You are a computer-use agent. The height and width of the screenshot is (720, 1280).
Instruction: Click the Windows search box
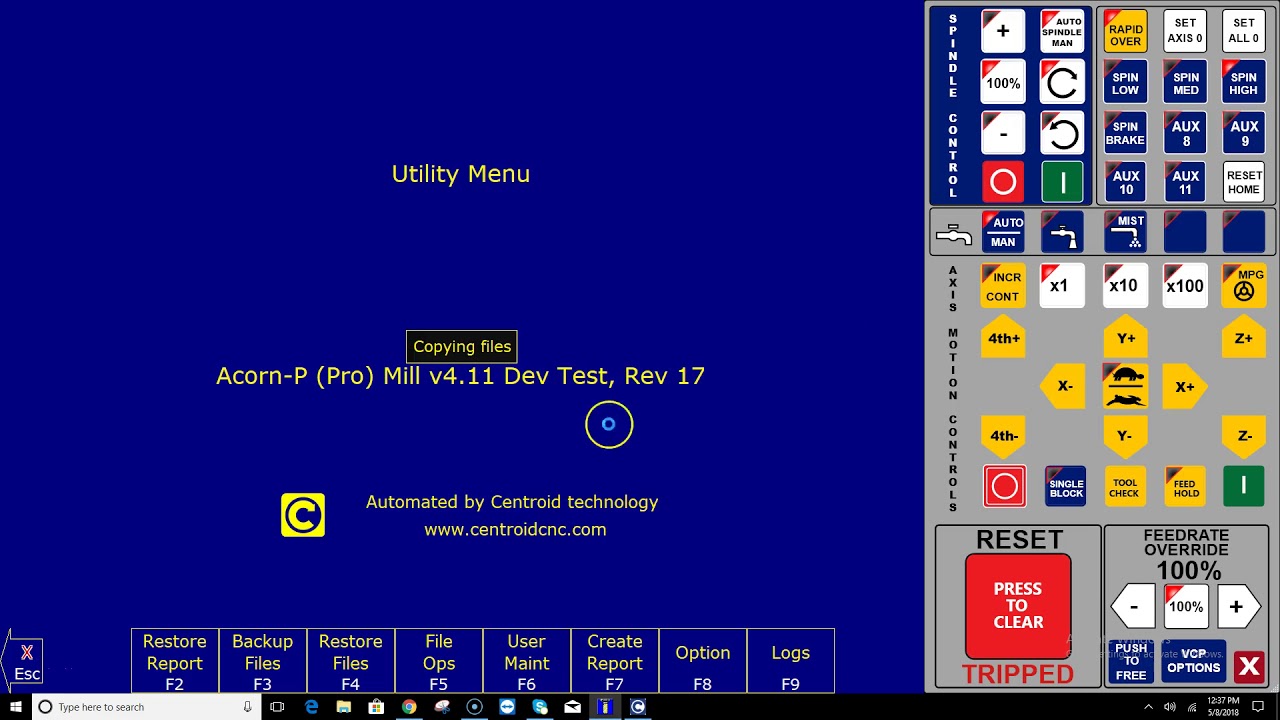146,707
